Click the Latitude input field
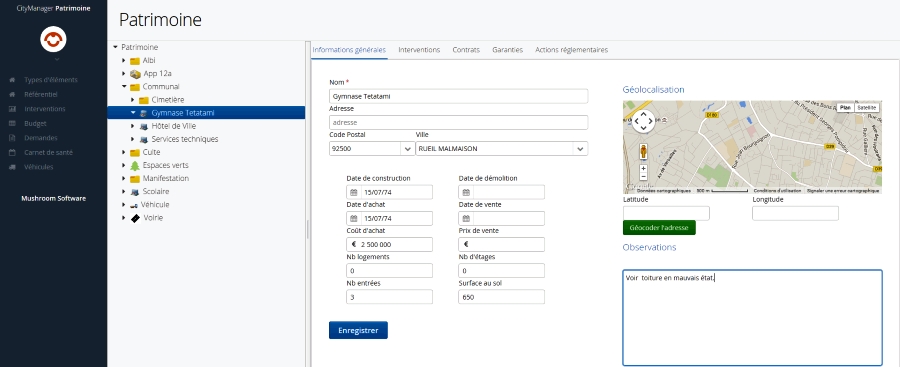900x367 pixels. pyautogui.click(x=666, y=214)
